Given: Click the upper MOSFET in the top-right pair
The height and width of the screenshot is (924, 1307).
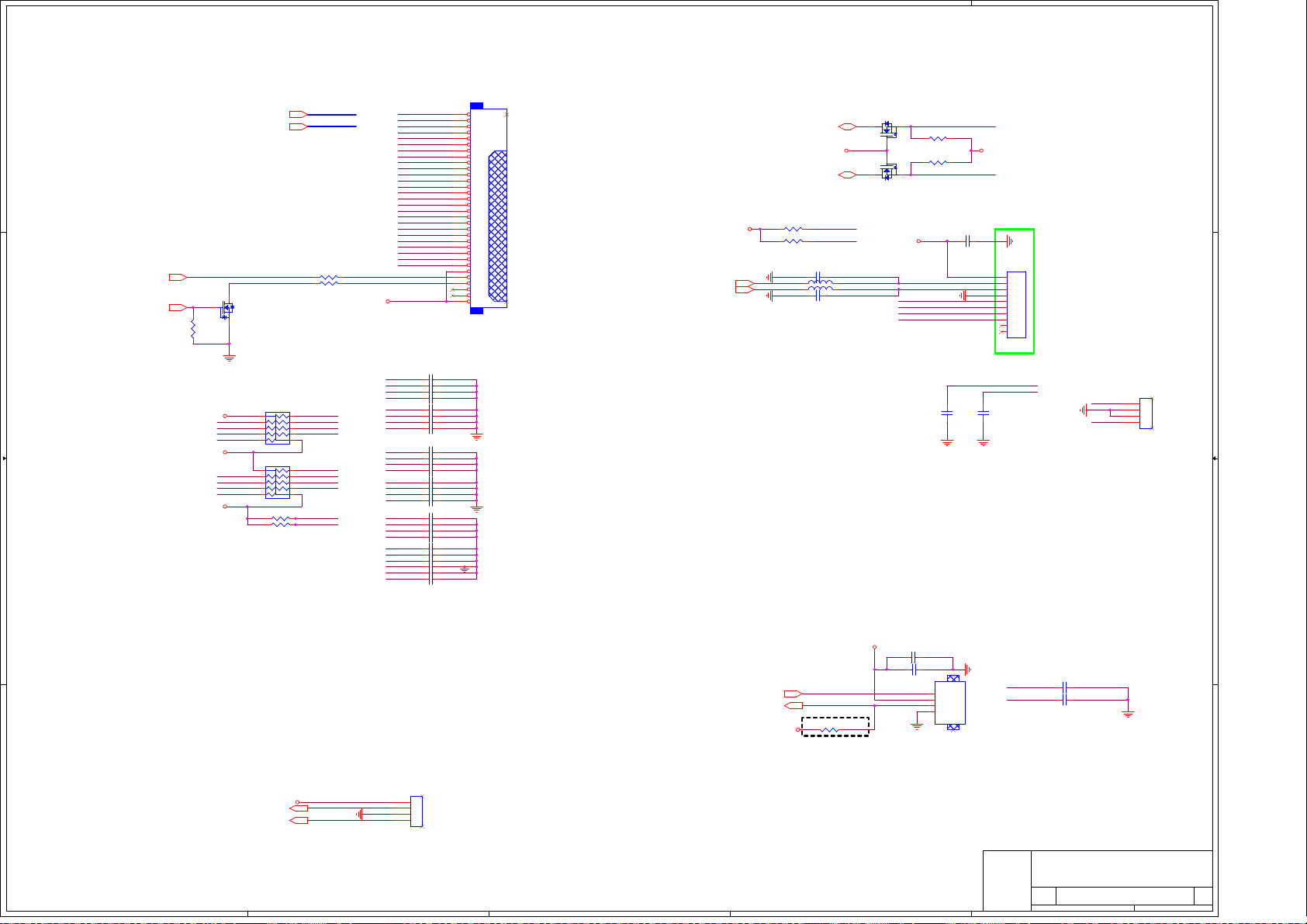Looking at the screenshot, I should tap(887, 128).
